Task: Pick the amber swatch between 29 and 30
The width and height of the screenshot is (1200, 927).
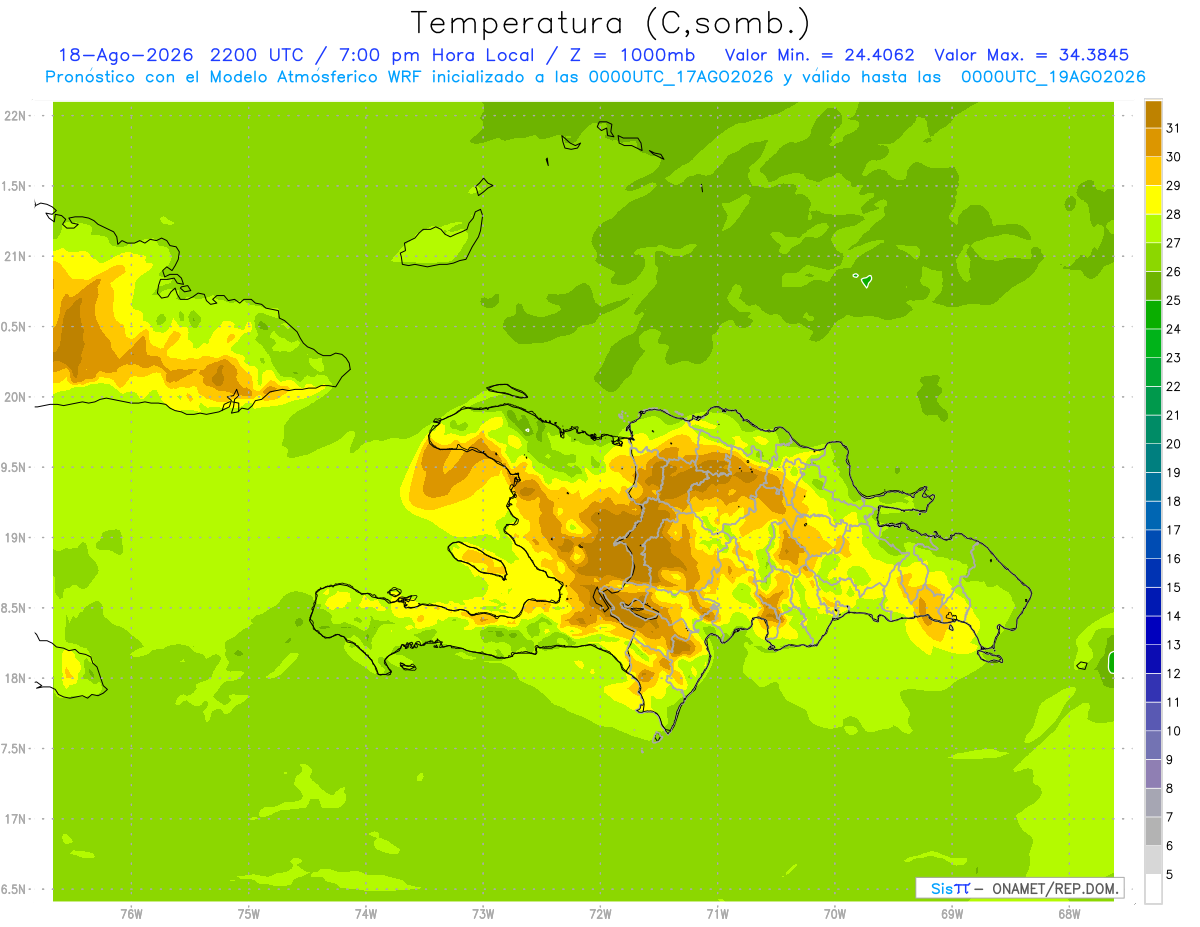Action: click(1153, 171)
